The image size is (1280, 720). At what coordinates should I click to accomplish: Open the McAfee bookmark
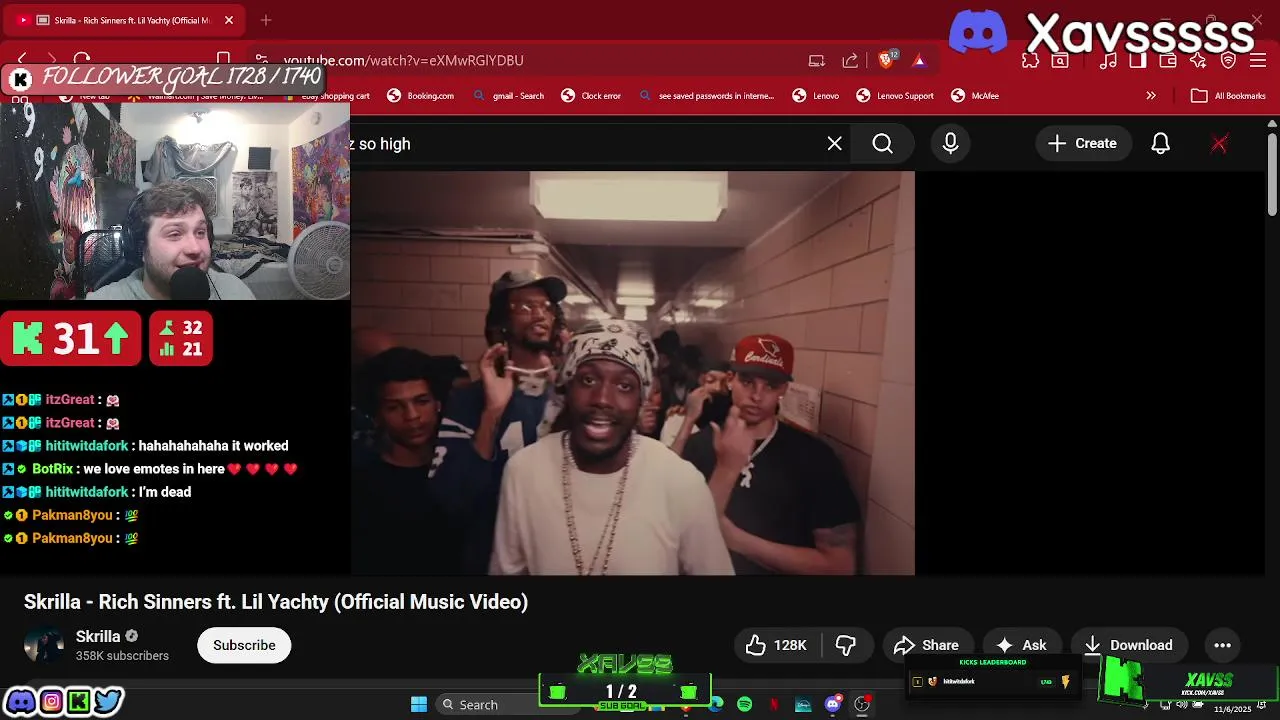pyautogui.click(x=975, y=96)
